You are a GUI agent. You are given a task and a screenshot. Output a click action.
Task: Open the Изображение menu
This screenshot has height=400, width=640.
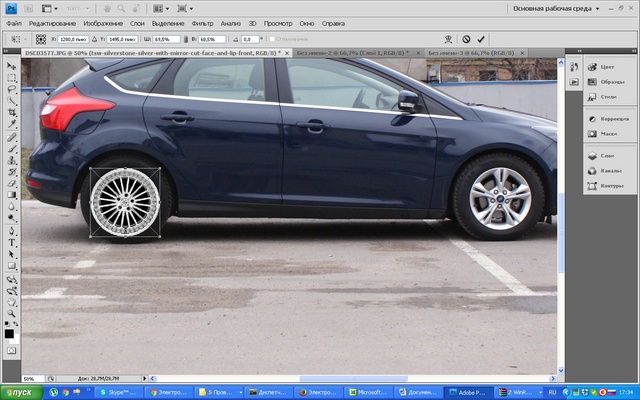pos(104,22)
